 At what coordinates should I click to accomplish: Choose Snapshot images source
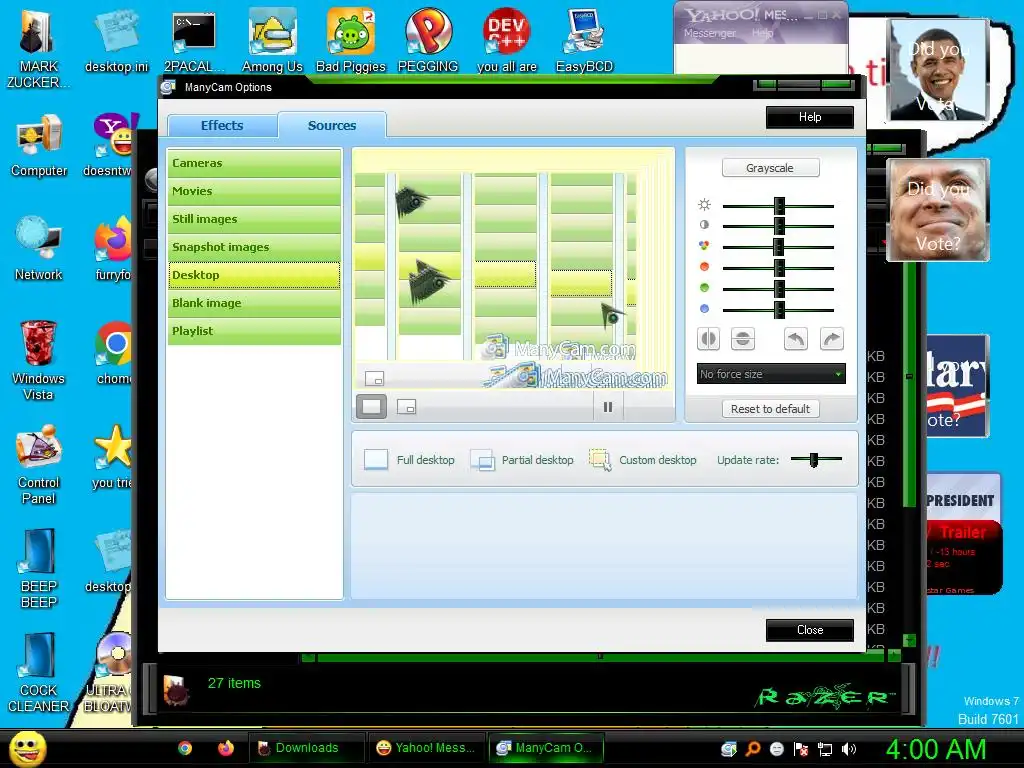tap(254, 248)
